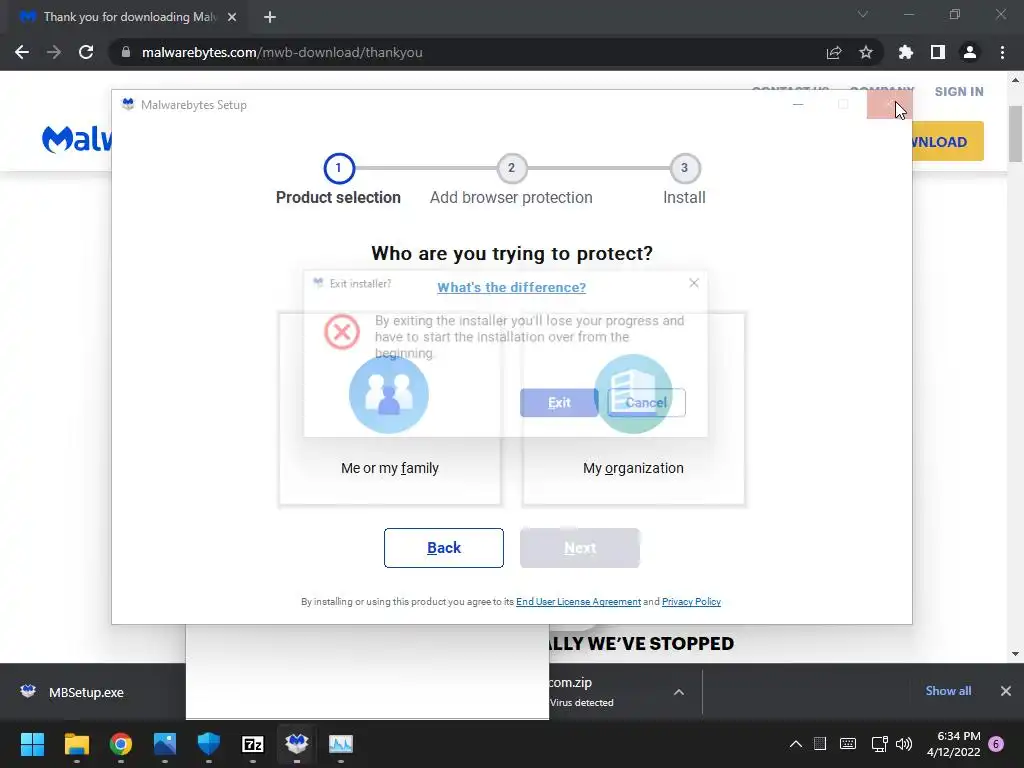
Task: Open Google Chrome from the taskbar
Action: point(121,744)
